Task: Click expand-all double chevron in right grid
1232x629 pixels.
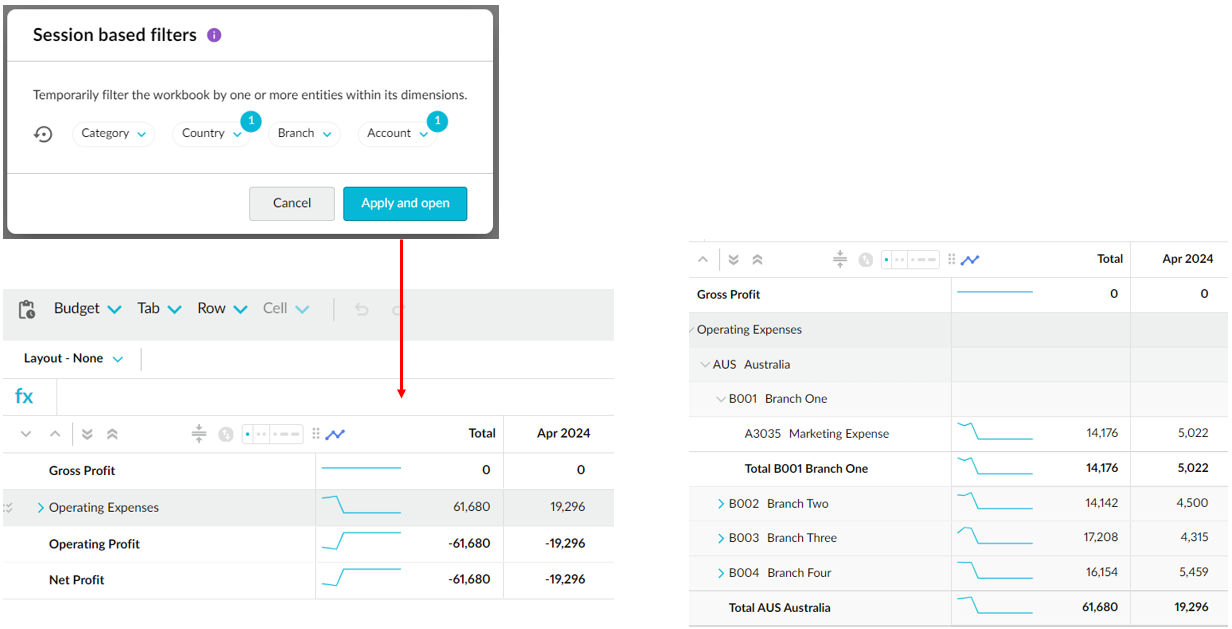Action: point(733,259)
